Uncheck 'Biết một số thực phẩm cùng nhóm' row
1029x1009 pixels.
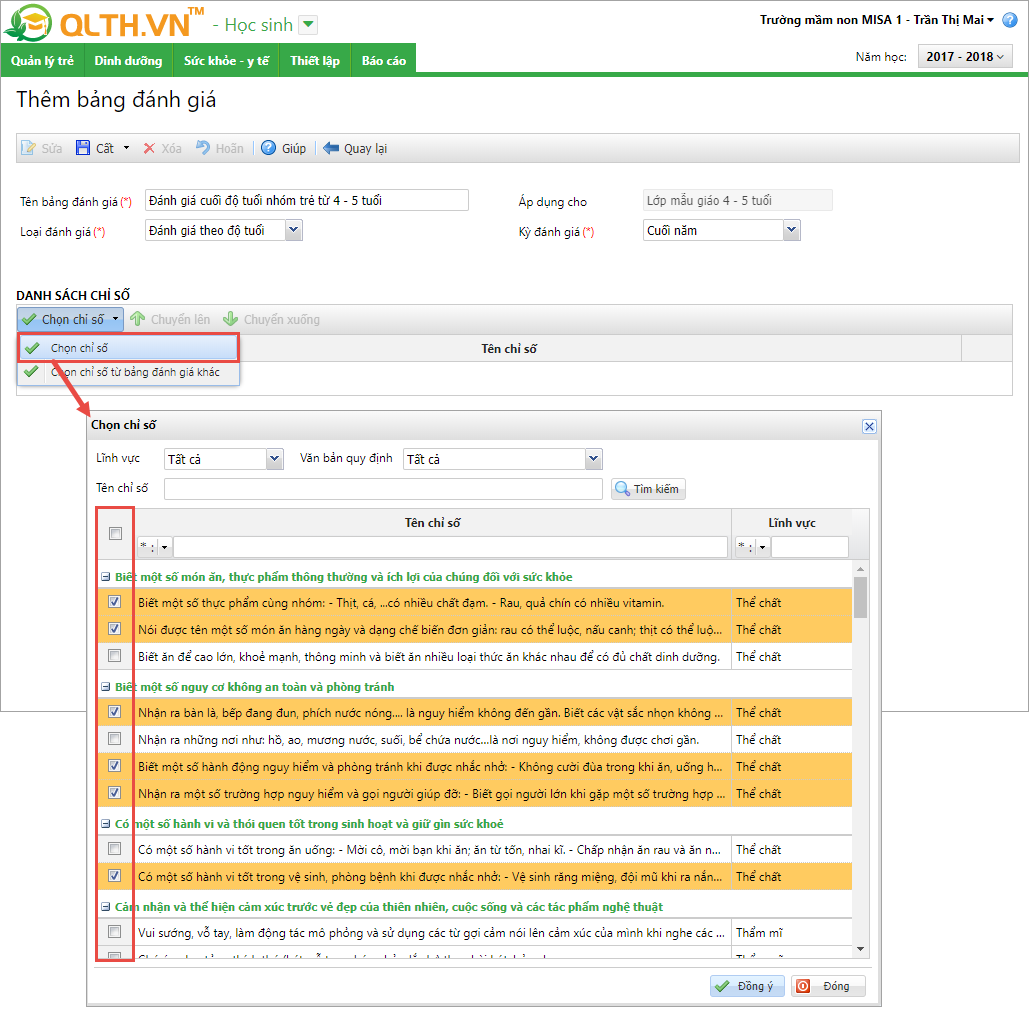point(115,602)
